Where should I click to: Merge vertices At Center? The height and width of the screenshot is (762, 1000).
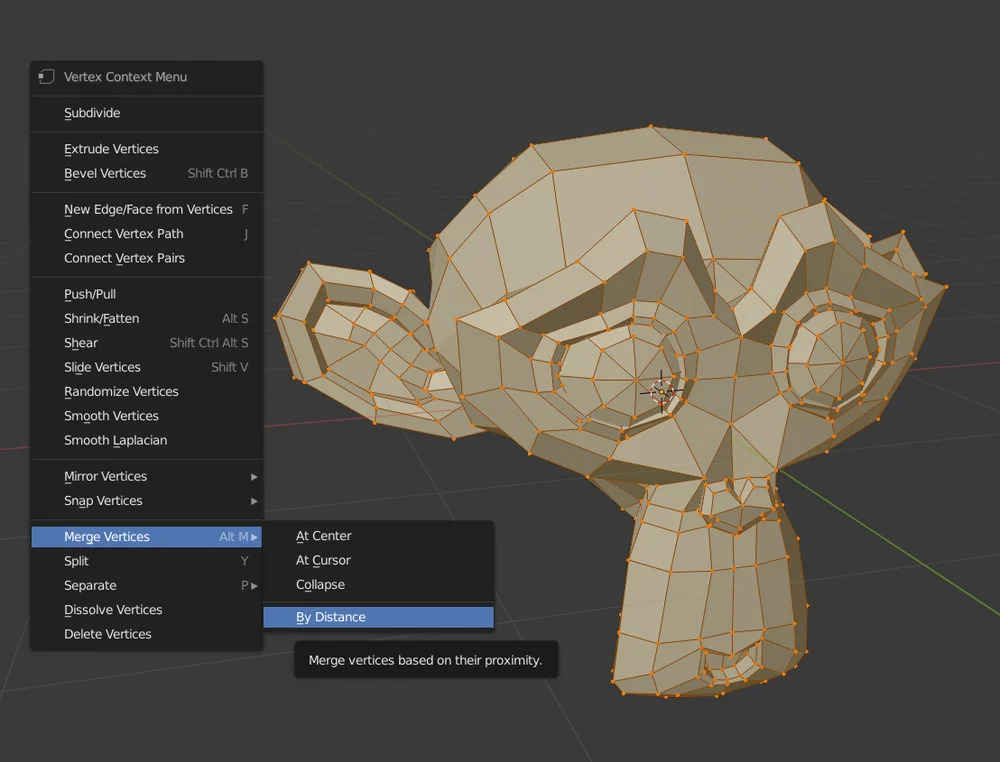(x=324, y=536)
